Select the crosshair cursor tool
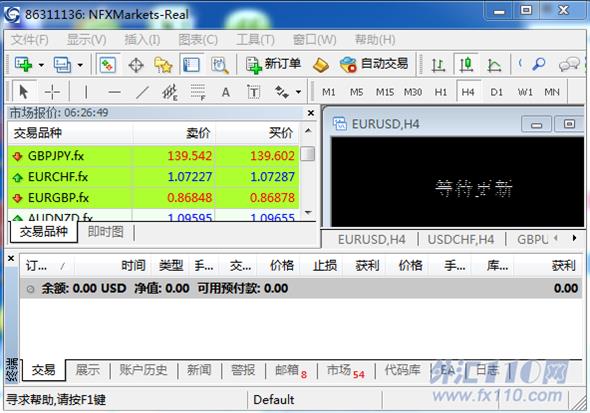The width and height of the screenshot is (590, 413). coord(52,92)
